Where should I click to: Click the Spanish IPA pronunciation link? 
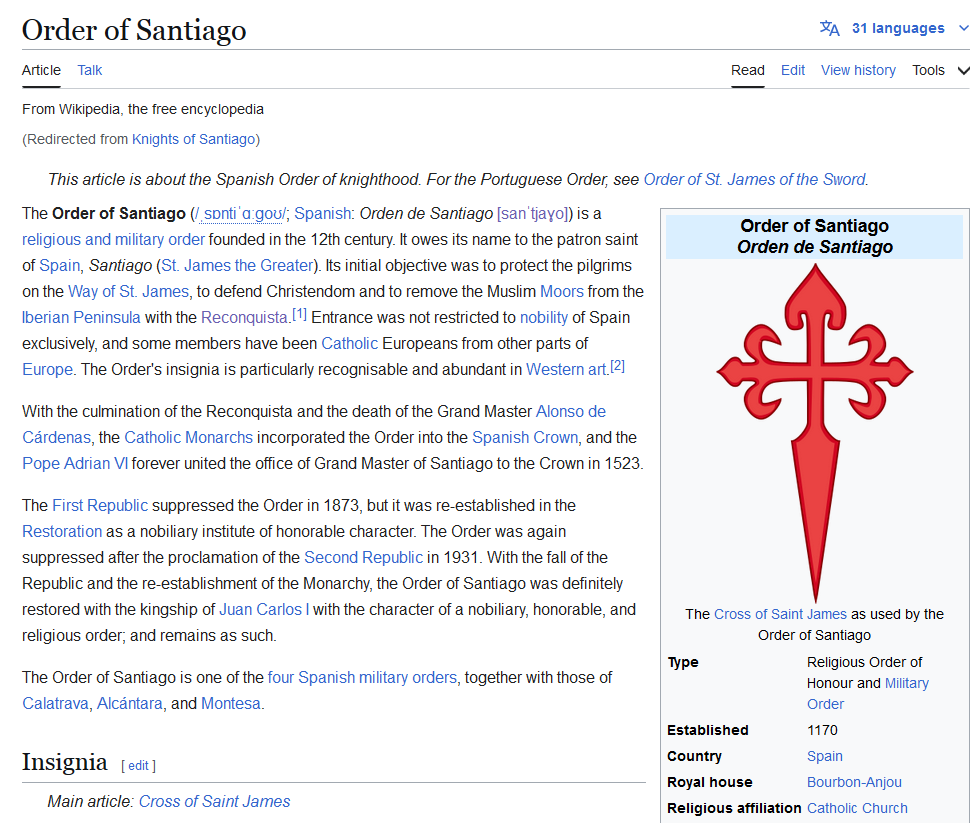click(534, 214)
